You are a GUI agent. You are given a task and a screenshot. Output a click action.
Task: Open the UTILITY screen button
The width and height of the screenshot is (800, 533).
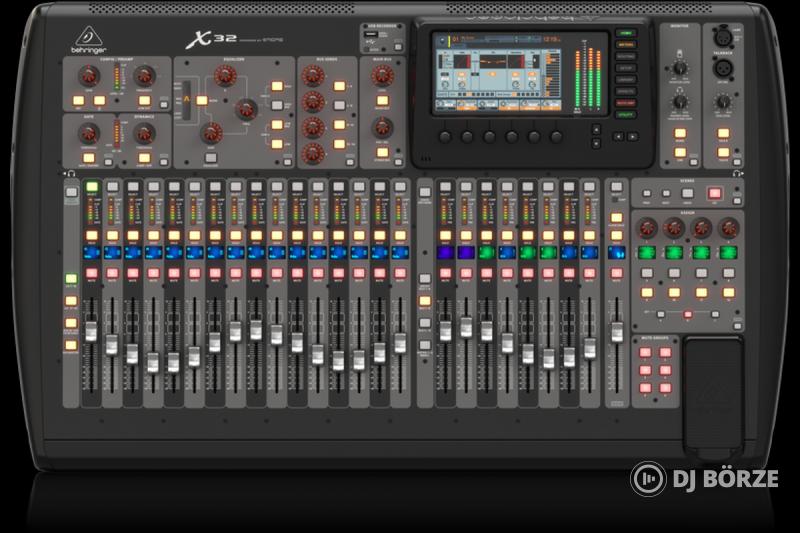click(626, 115)
